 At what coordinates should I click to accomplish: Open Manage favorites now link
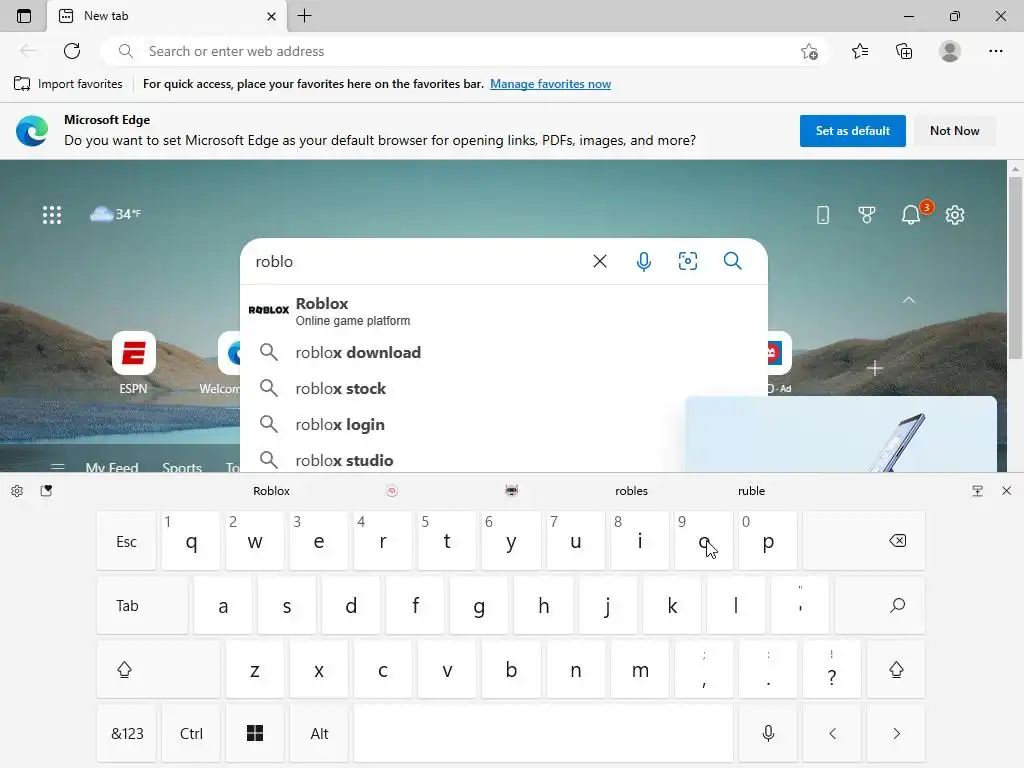tap(551, 84)
